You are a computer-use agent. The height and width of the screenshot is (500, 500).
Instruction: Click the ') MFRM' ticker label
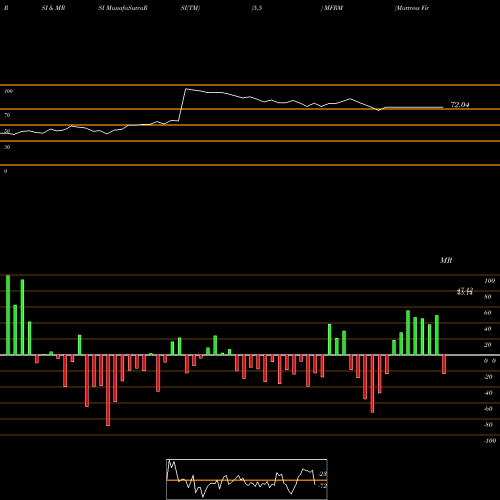point(332,8)
